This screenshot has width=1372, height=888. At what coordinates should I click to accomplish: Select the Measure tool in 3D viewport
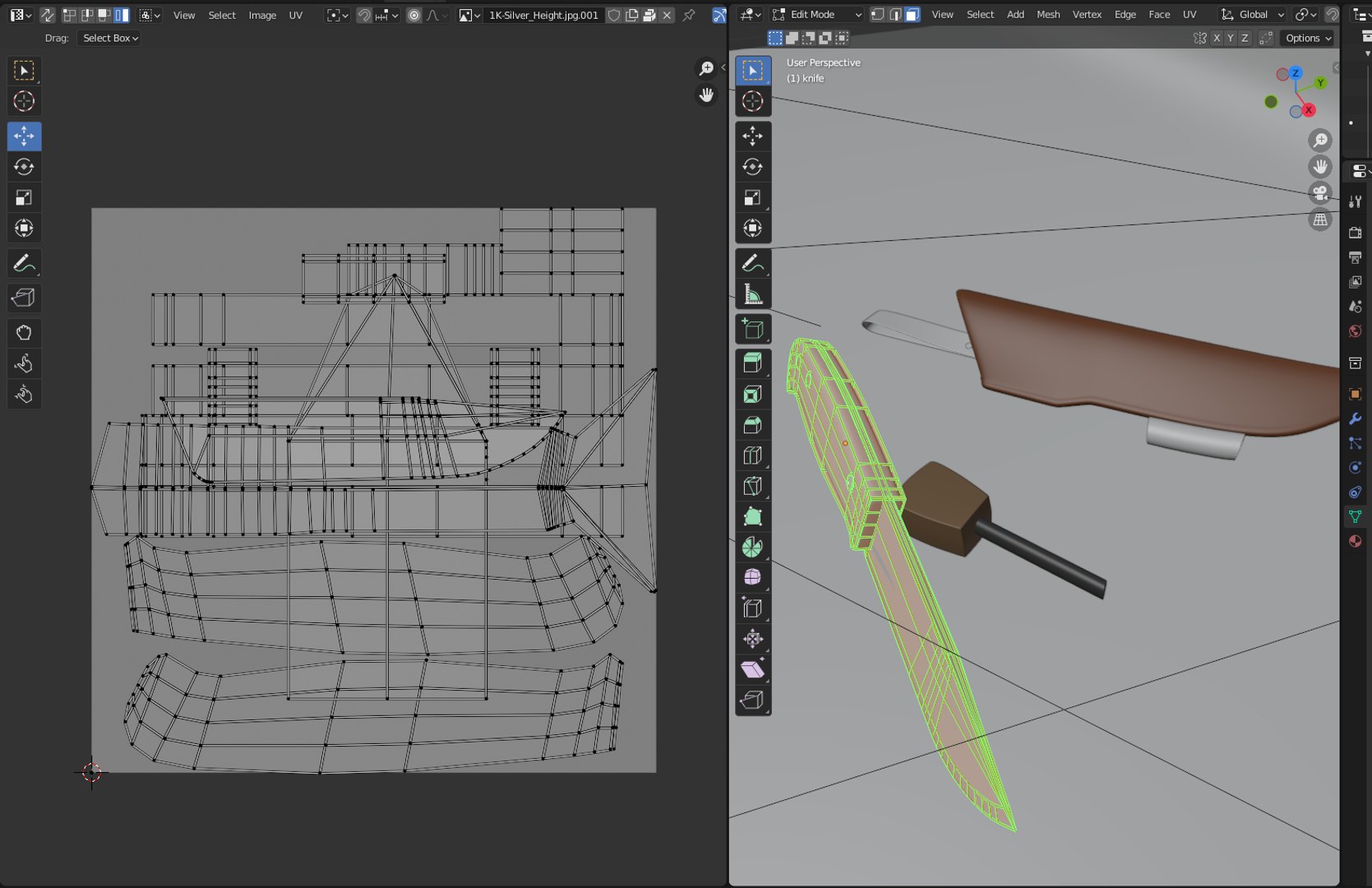pos(752,294)
